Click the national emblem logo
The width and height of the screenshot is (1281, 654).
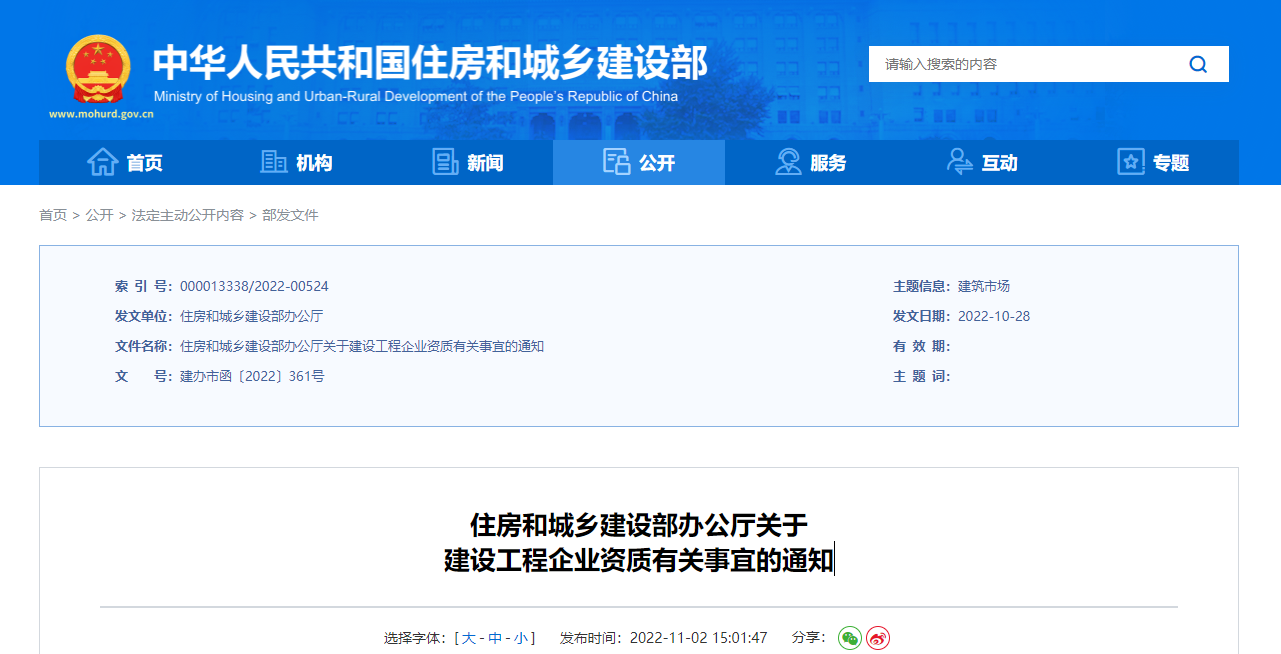coord(98,70)
